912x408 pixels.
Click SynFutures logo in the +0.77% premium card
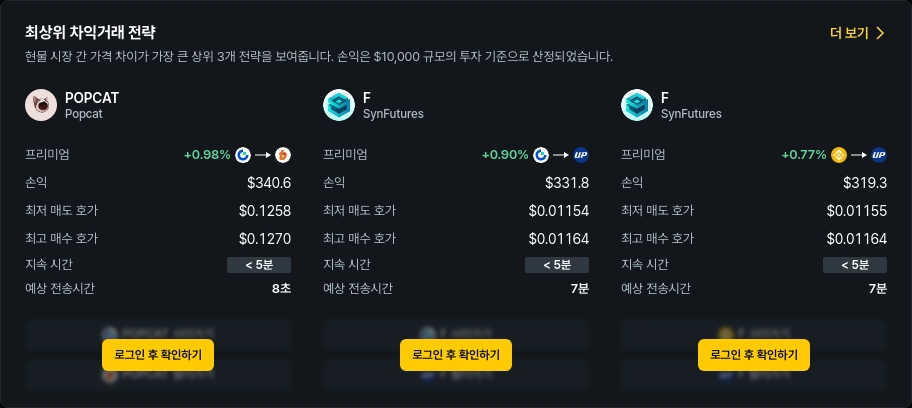637,105
